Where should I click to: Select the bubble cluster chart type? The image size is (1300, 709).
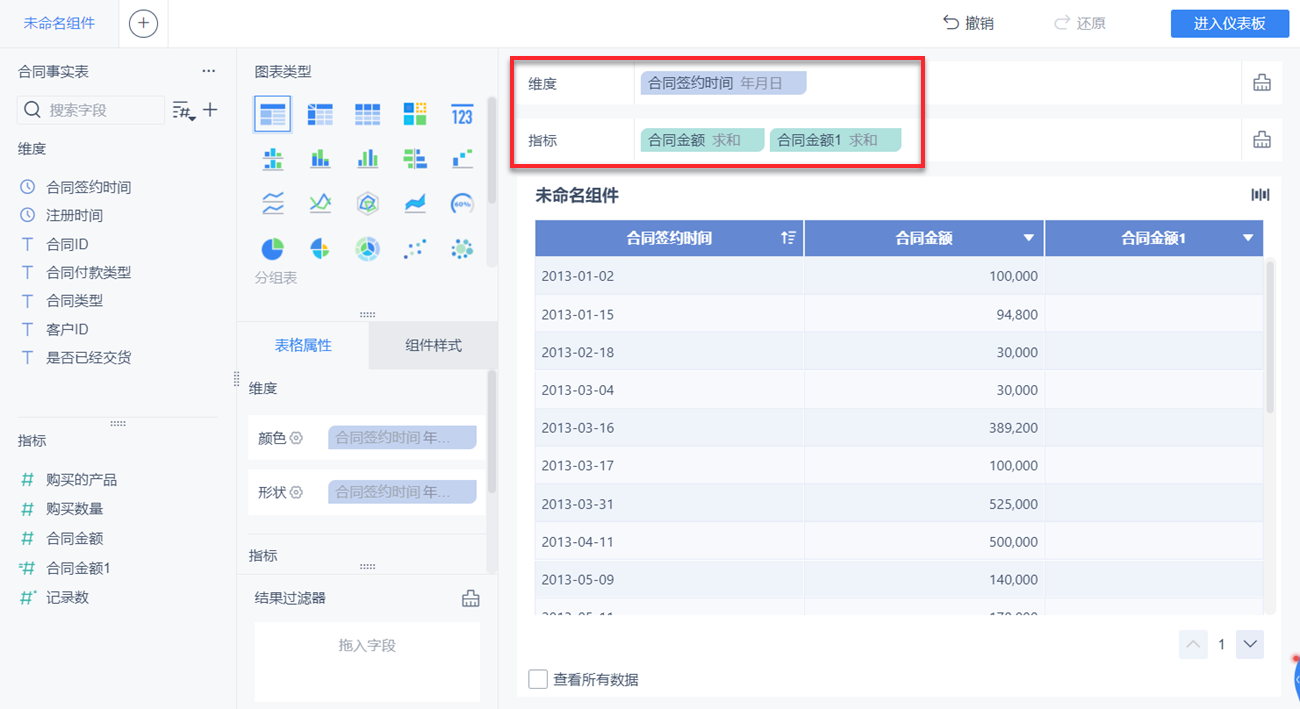click(462, 248)
